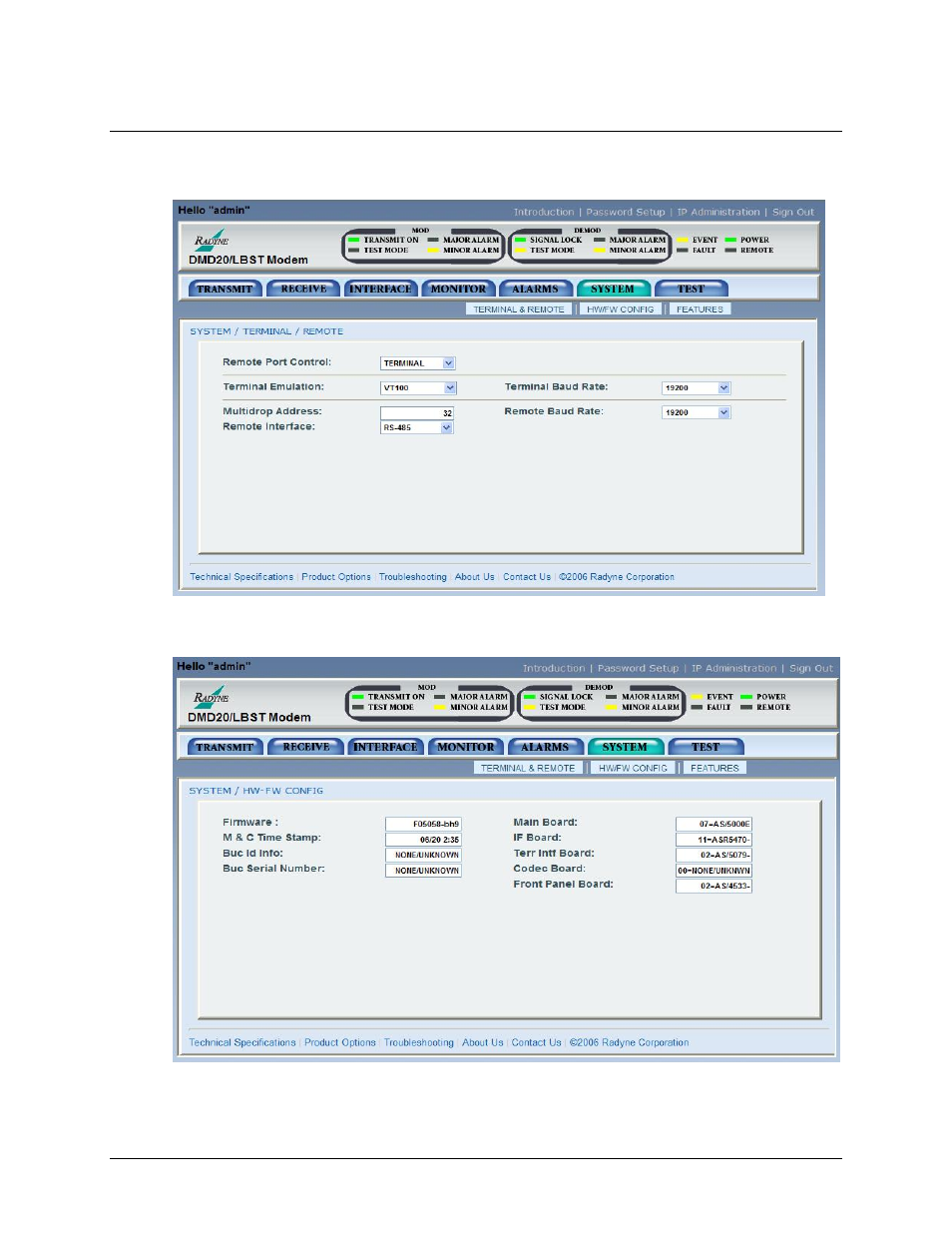
Task: Select TEST tab in lower screenshot
Action: (706, 747)
